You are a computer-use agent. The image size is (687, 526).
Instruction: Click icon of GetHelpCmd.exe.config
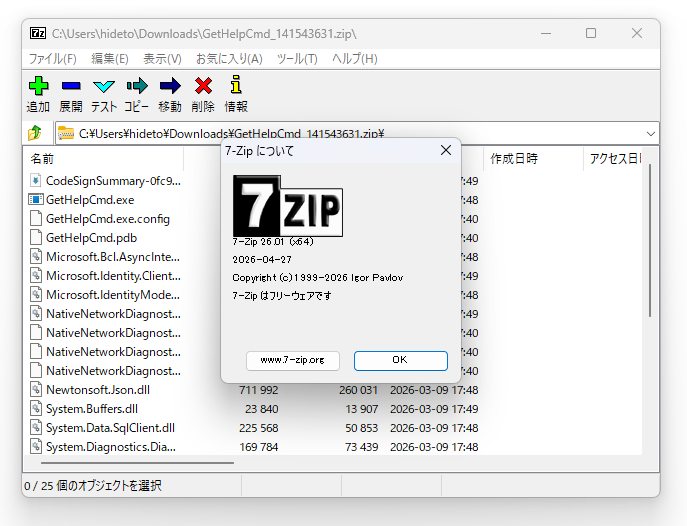(36, 219)
